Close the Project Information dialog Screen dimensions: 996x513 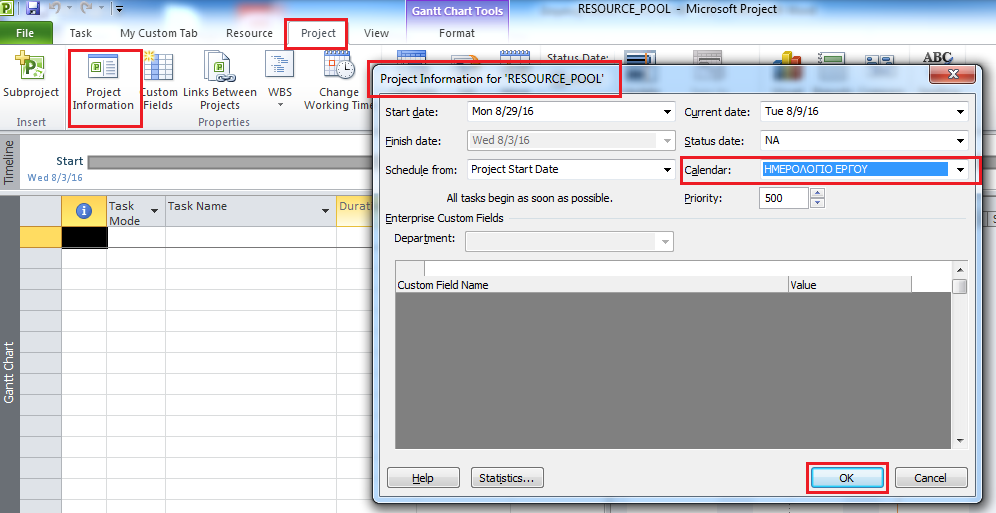point(952,74)
